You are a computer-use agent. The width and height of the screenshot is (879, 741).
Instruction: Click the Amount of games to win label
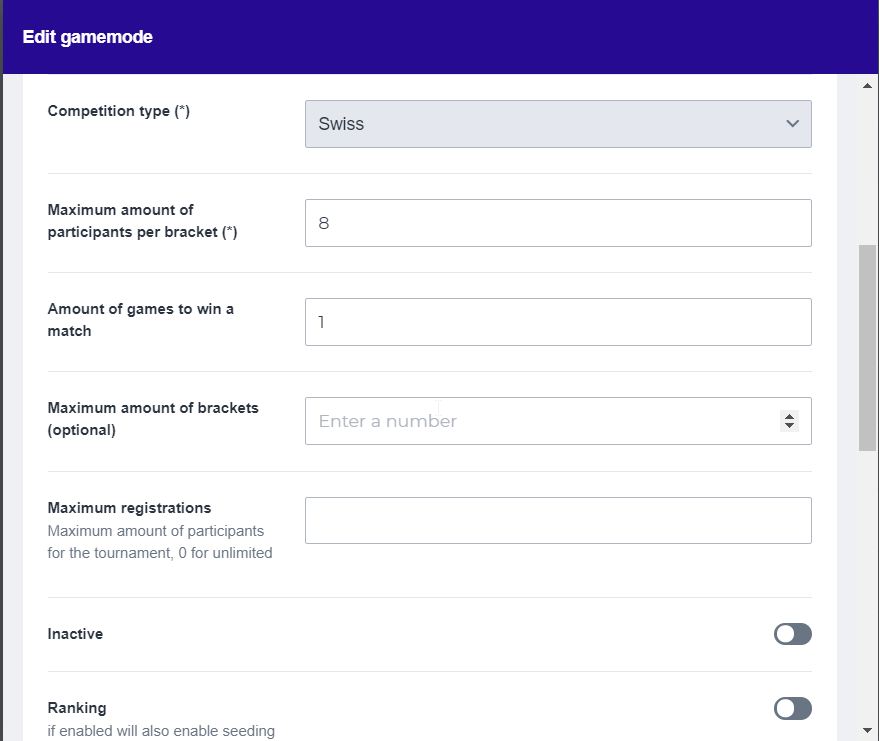[140, 320]
